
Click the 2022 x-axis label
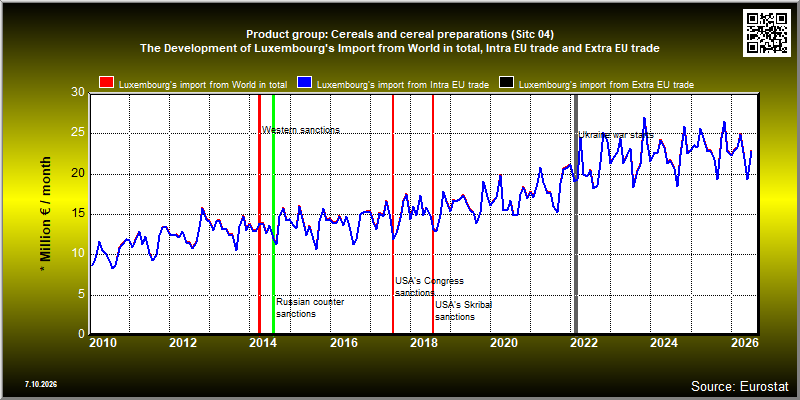[x=584, y=342]
